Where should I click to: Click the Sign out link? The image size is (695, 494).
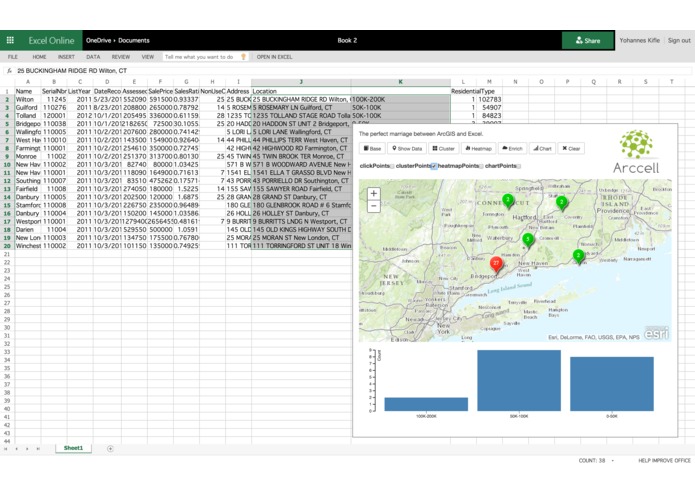[x=679, y=40]
